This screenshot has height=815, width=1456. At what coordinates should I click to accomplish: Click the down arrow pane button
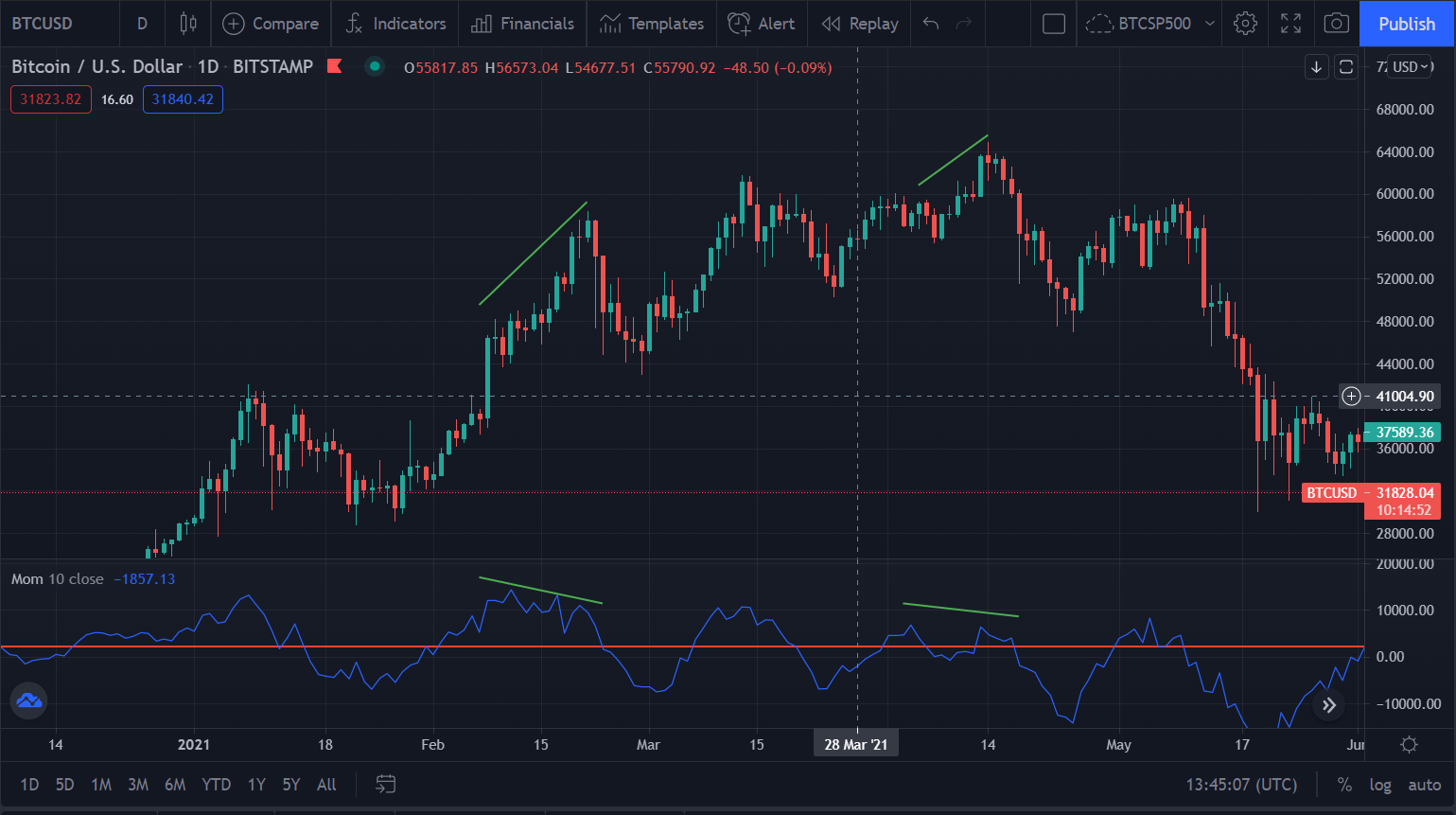click(1317, 66)
